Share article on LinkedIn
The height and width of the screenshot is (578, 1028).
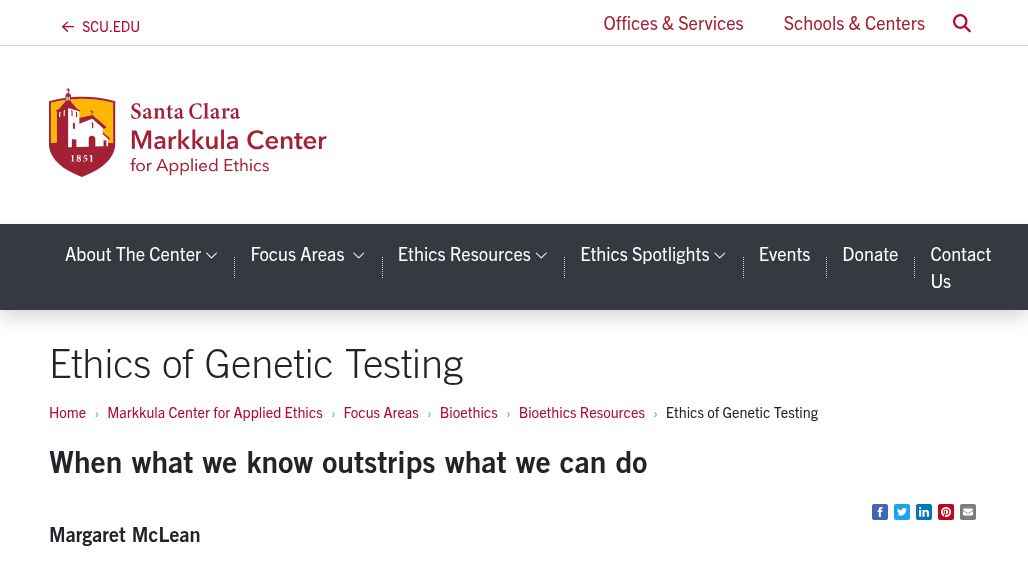924,512
